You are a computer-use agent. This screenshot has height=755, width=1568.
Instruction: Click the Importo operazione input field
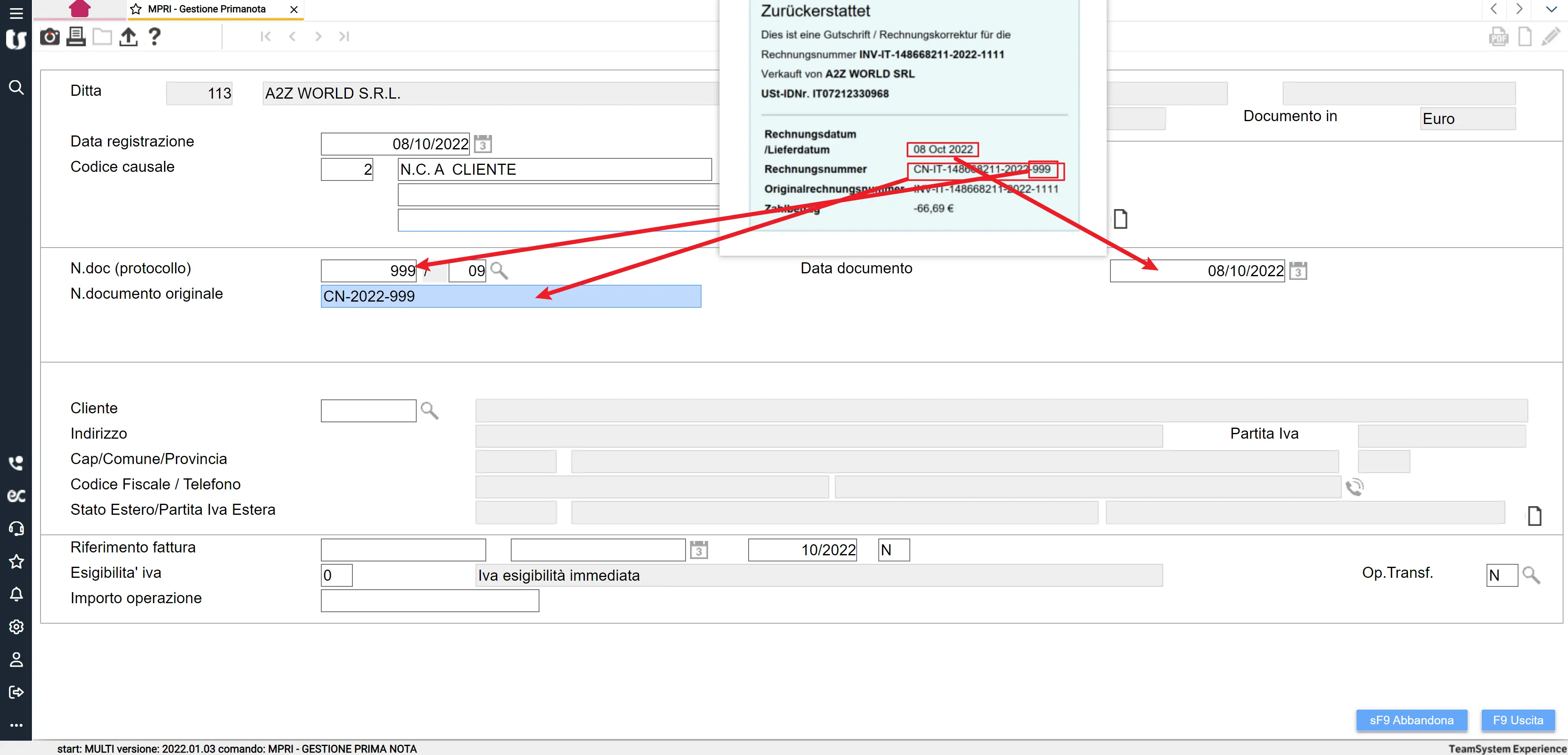[x=430, y=600]
